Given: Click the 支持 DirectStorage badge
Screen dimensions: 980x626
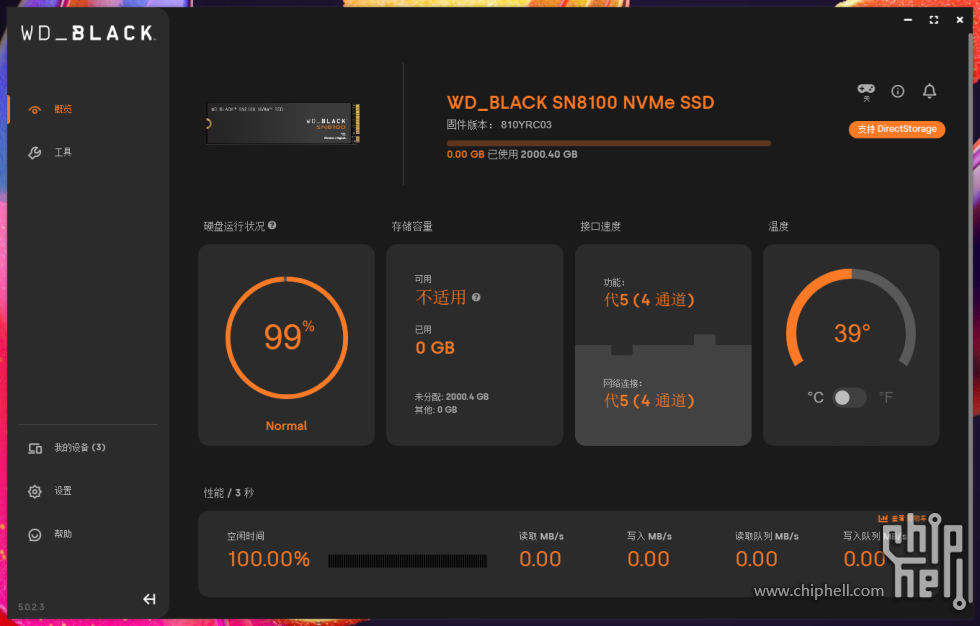Looking at the screenshot, I should tap(897, 129).
